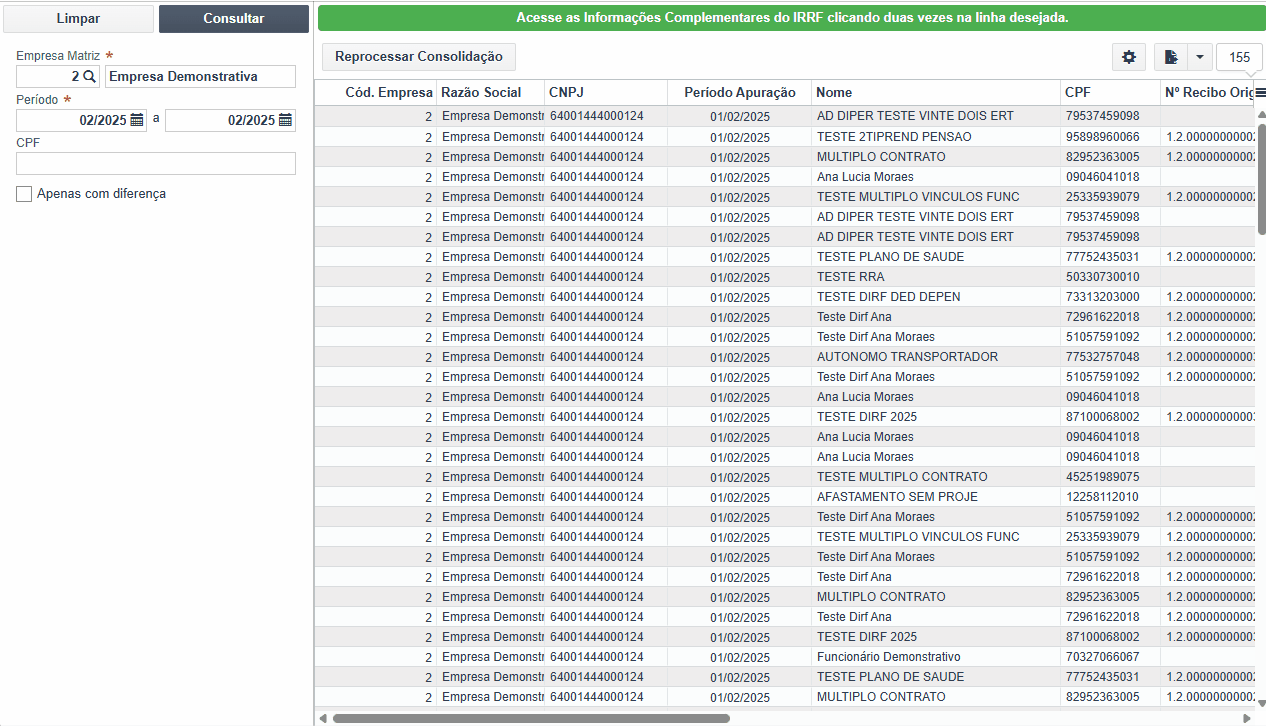Screen dimensions: 1266x726
Task: Open the grid column menu icon
Action: 1260,92
